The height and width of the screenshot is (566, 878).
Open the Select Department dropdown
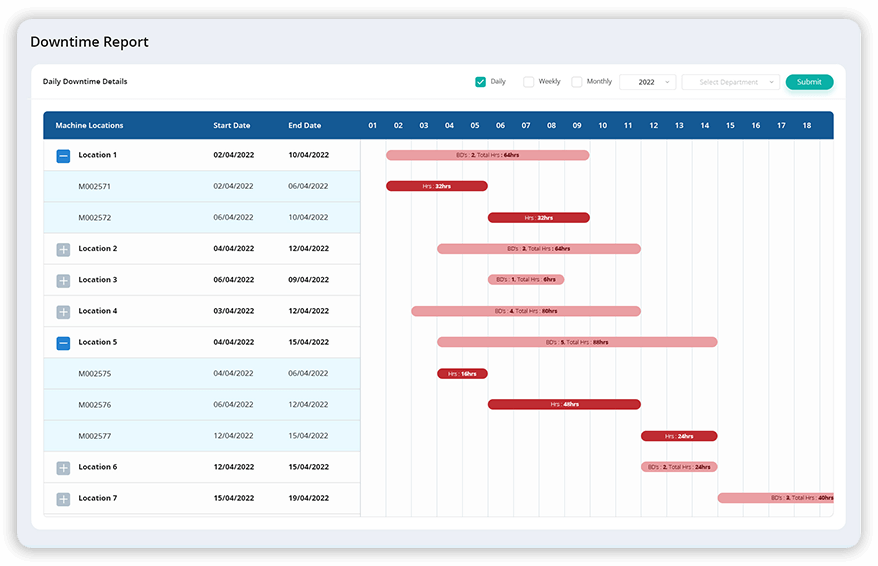tap(730, 82)
